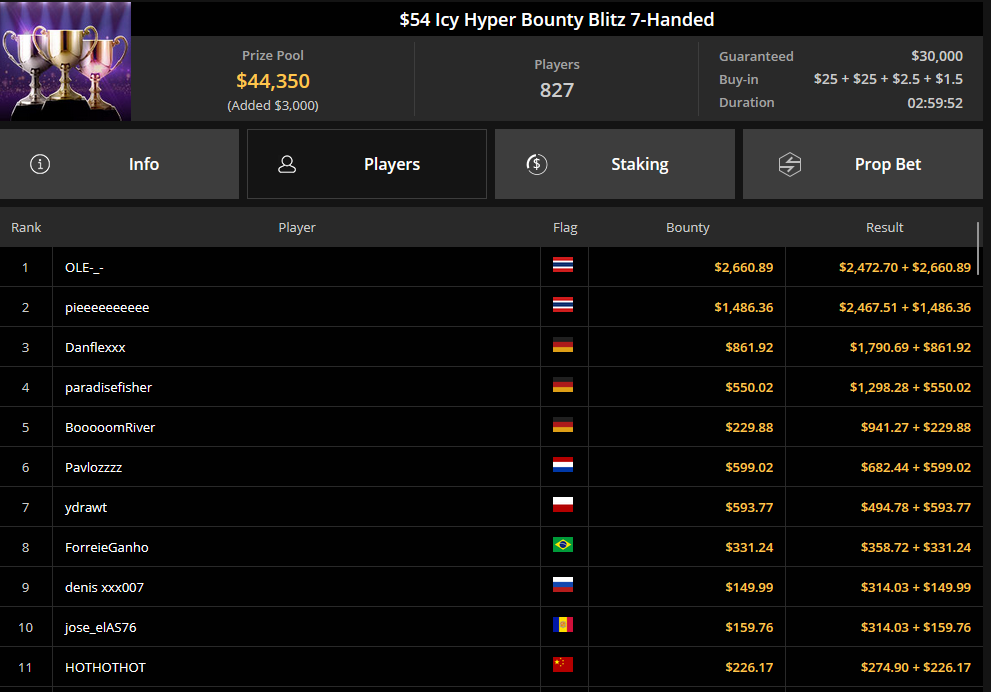Click the duration value 02:59:52

935,103
